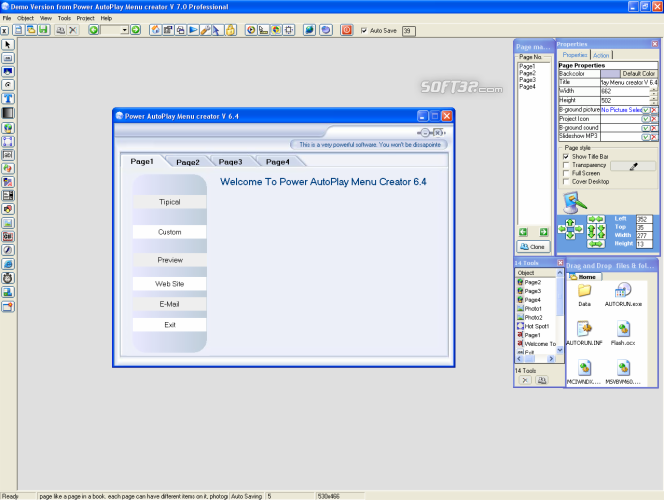Click the green previous page arrow in Page manager

[523, 232]
